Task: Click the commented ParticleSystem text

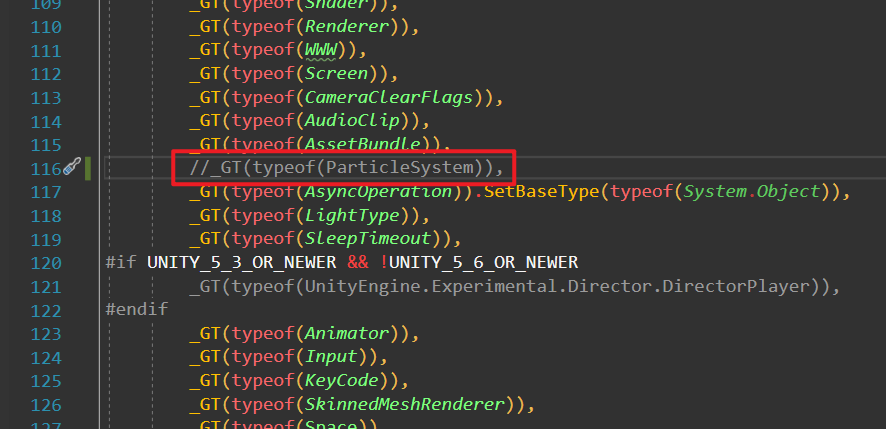Action: pyautogui.click(x=399, y=168)
